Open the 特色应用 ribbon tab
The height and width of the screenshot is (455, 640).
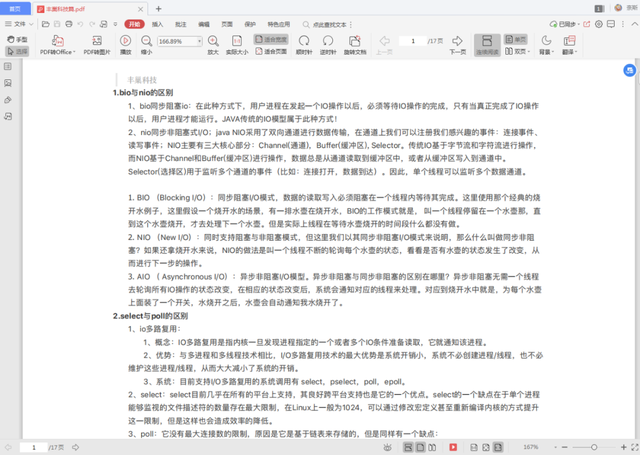click(x=279, y=24)
